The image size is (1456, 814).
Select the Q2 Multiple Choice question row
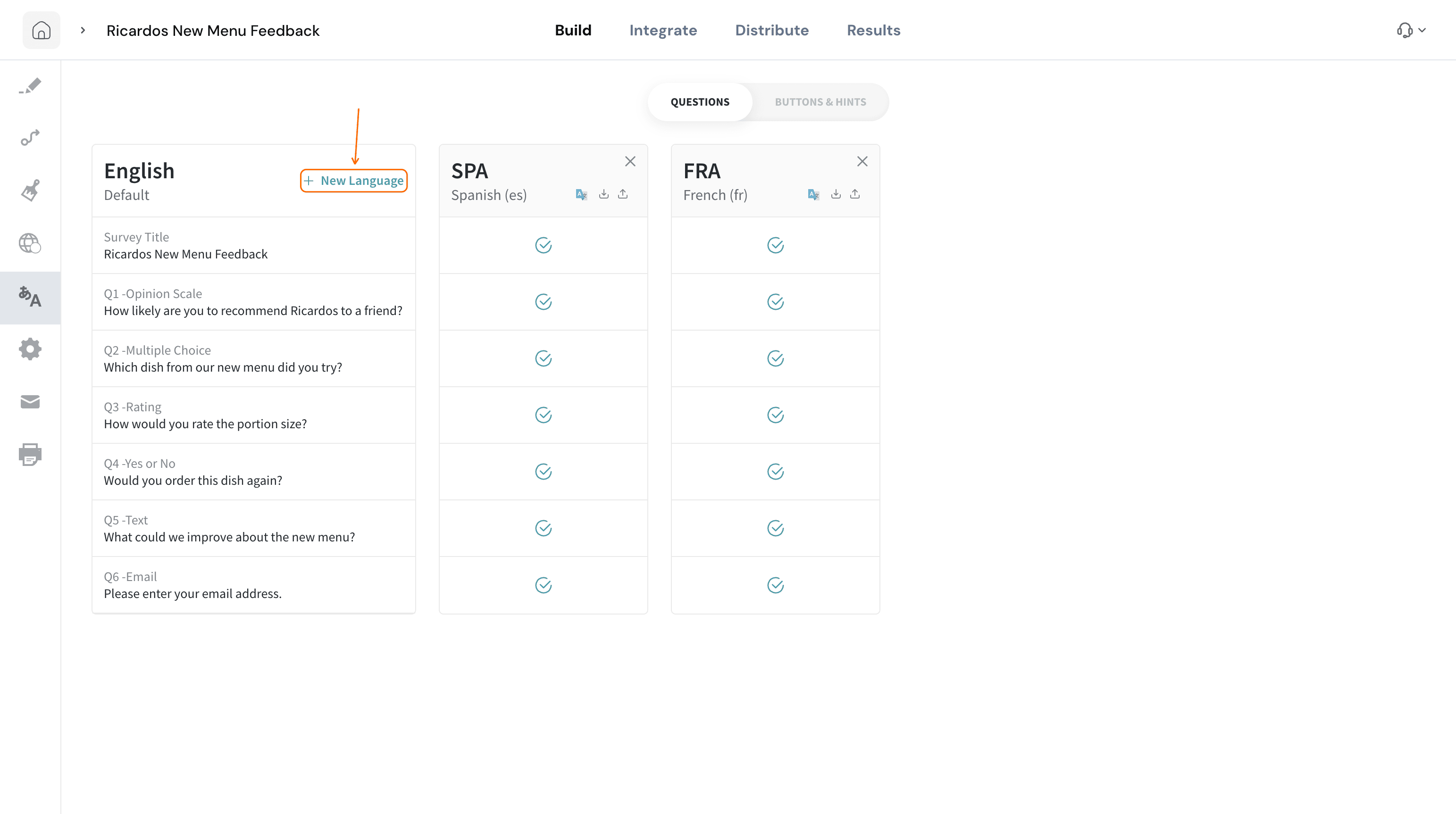254,358
